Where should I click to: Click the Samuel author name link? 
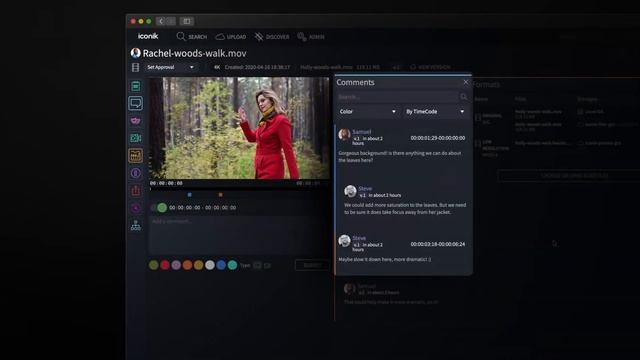pos(362,132)
